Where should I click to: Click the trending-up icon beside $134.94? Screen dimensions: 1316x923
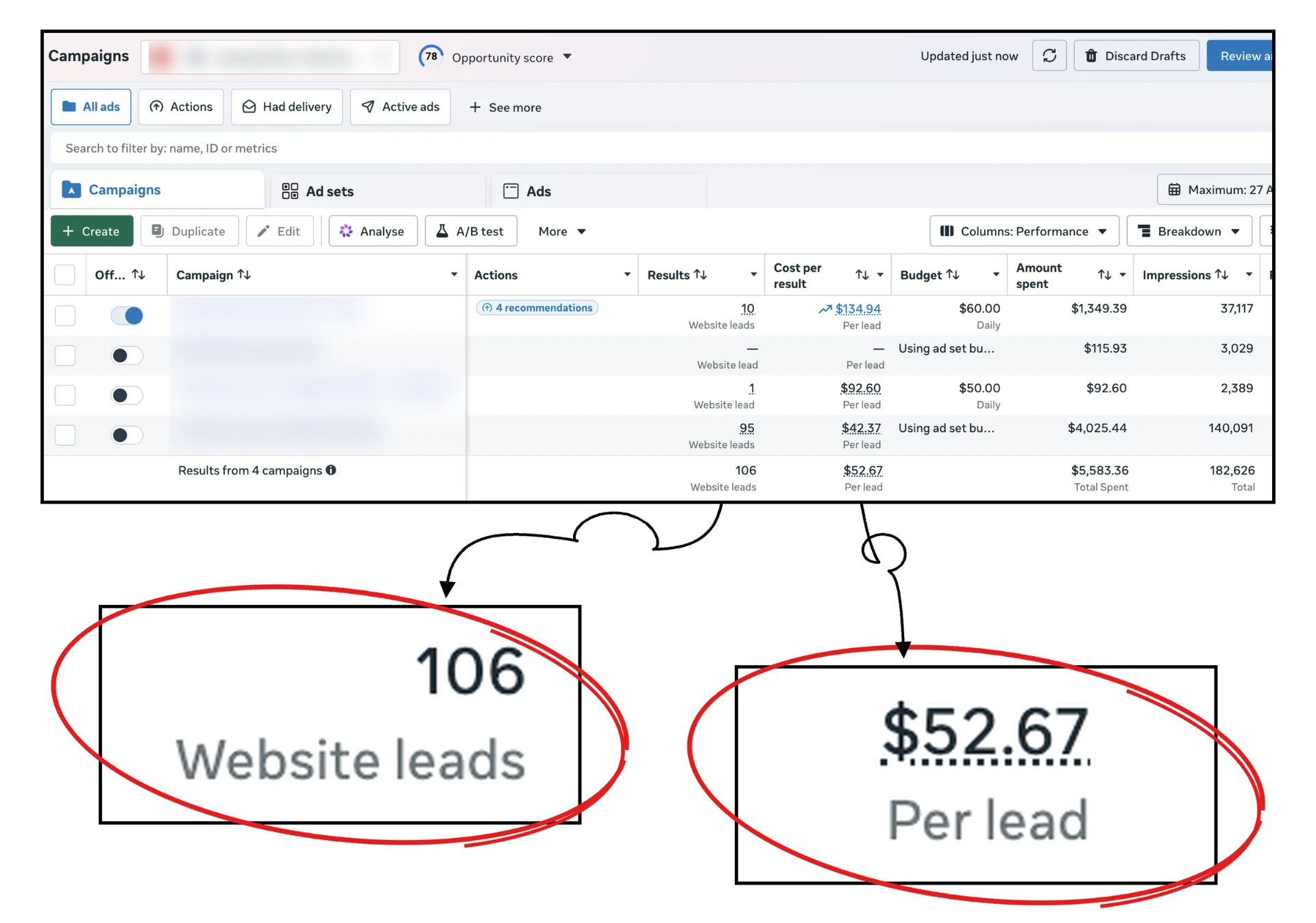[825, 309]
